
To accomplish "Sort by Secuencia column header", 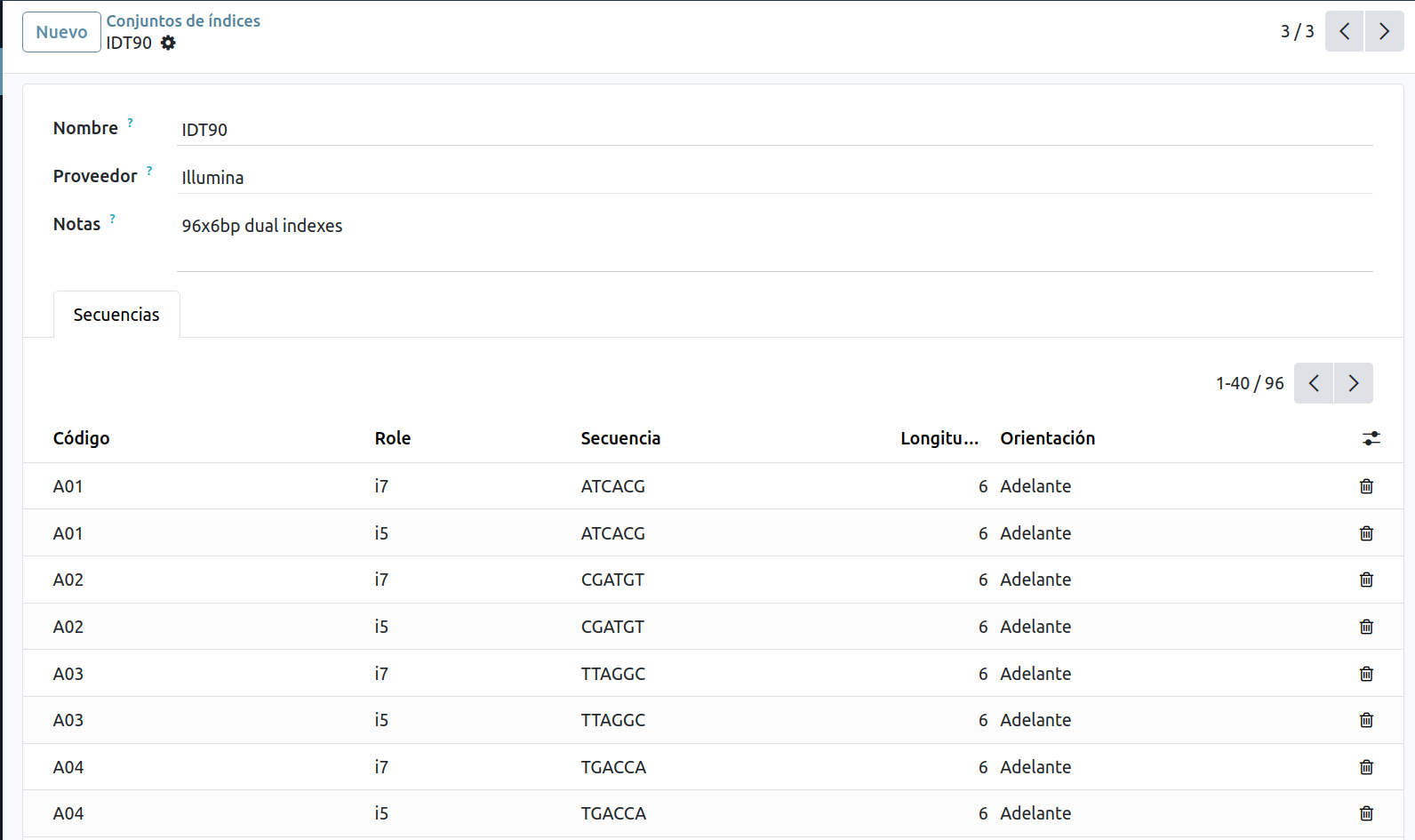I will point(620,438).
